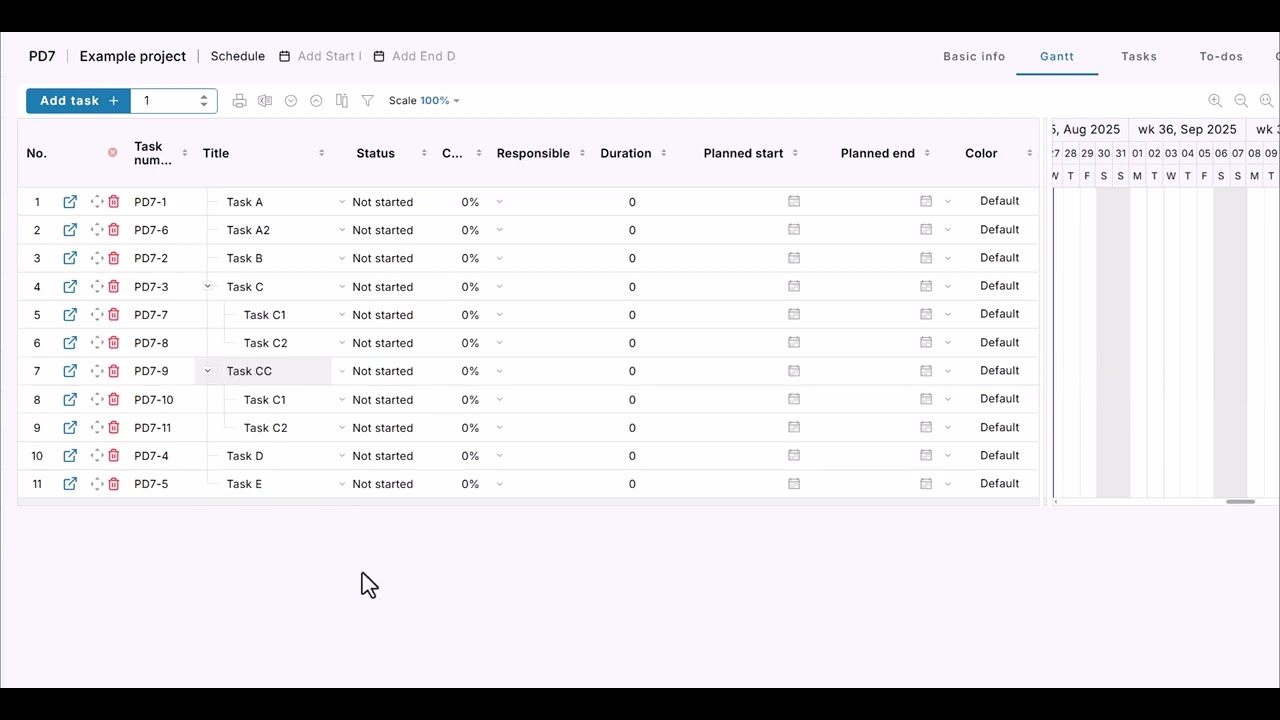Select the Gantt tab
Image resolution: width=1280 pixels, height=720 pixels.
(x=1057, y=57)
